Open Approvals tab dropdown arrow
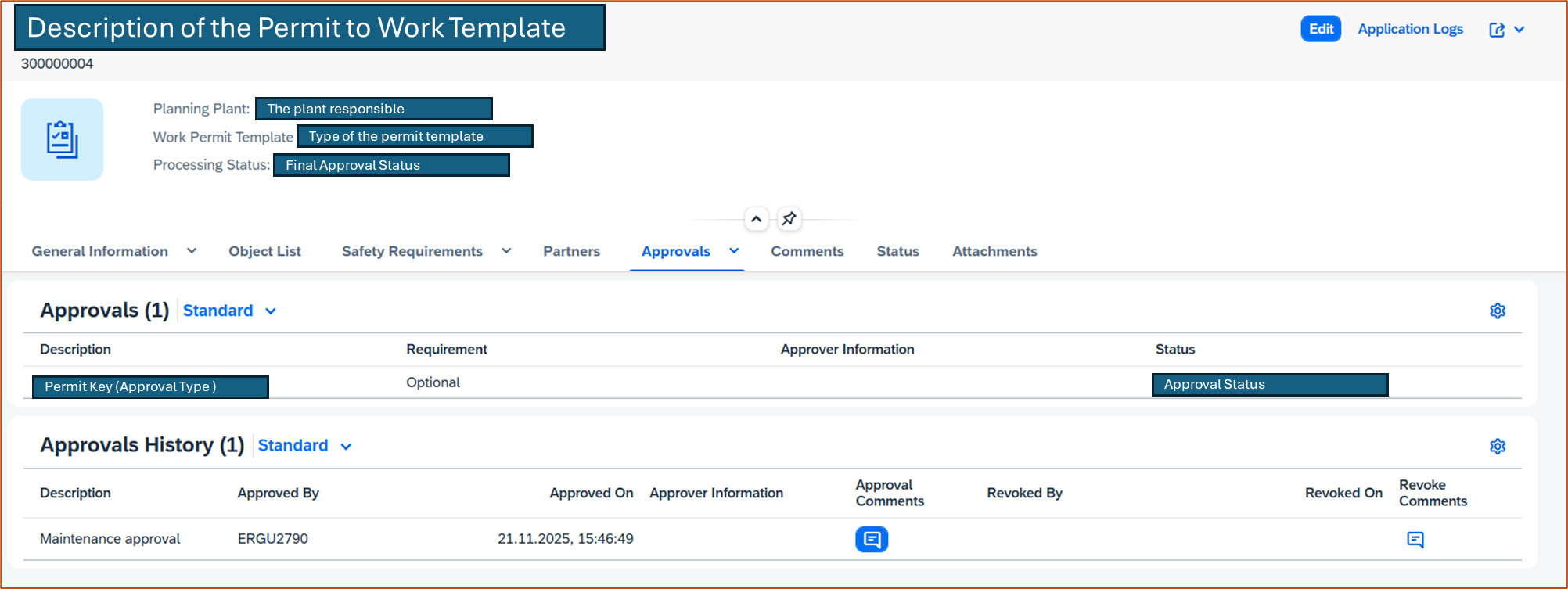This screenshot has width=1568, height=589. (734, 251)
